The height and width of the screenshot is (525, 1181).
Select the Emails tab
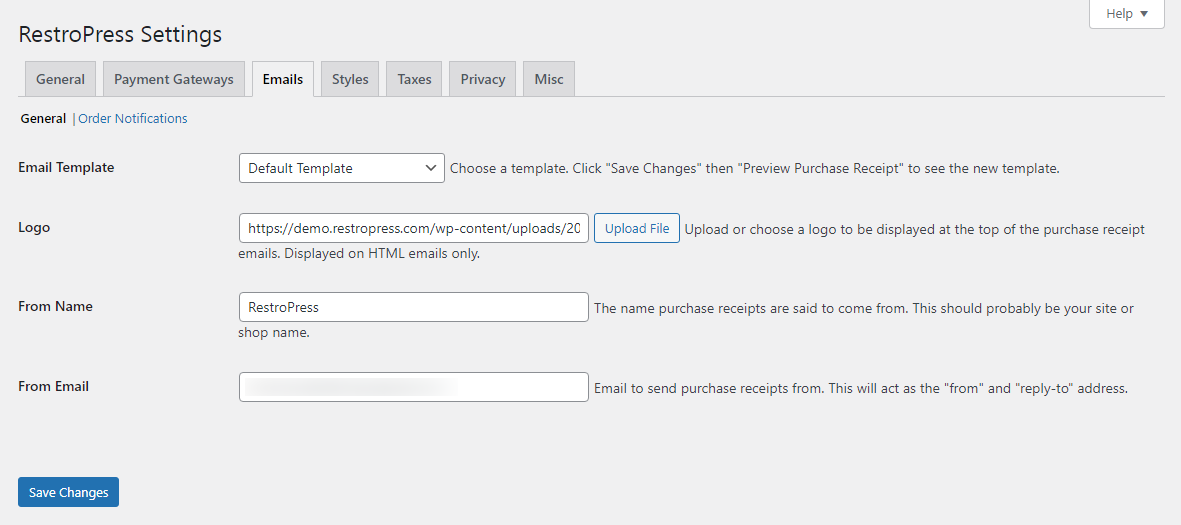283,79
